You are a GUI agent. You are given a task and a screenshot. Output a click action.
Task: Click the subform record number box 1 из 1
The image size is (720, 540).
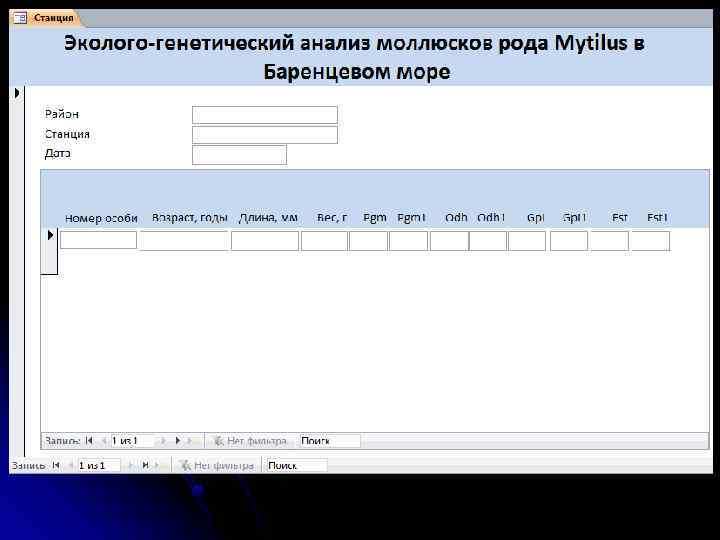click(x=132, y=441)
